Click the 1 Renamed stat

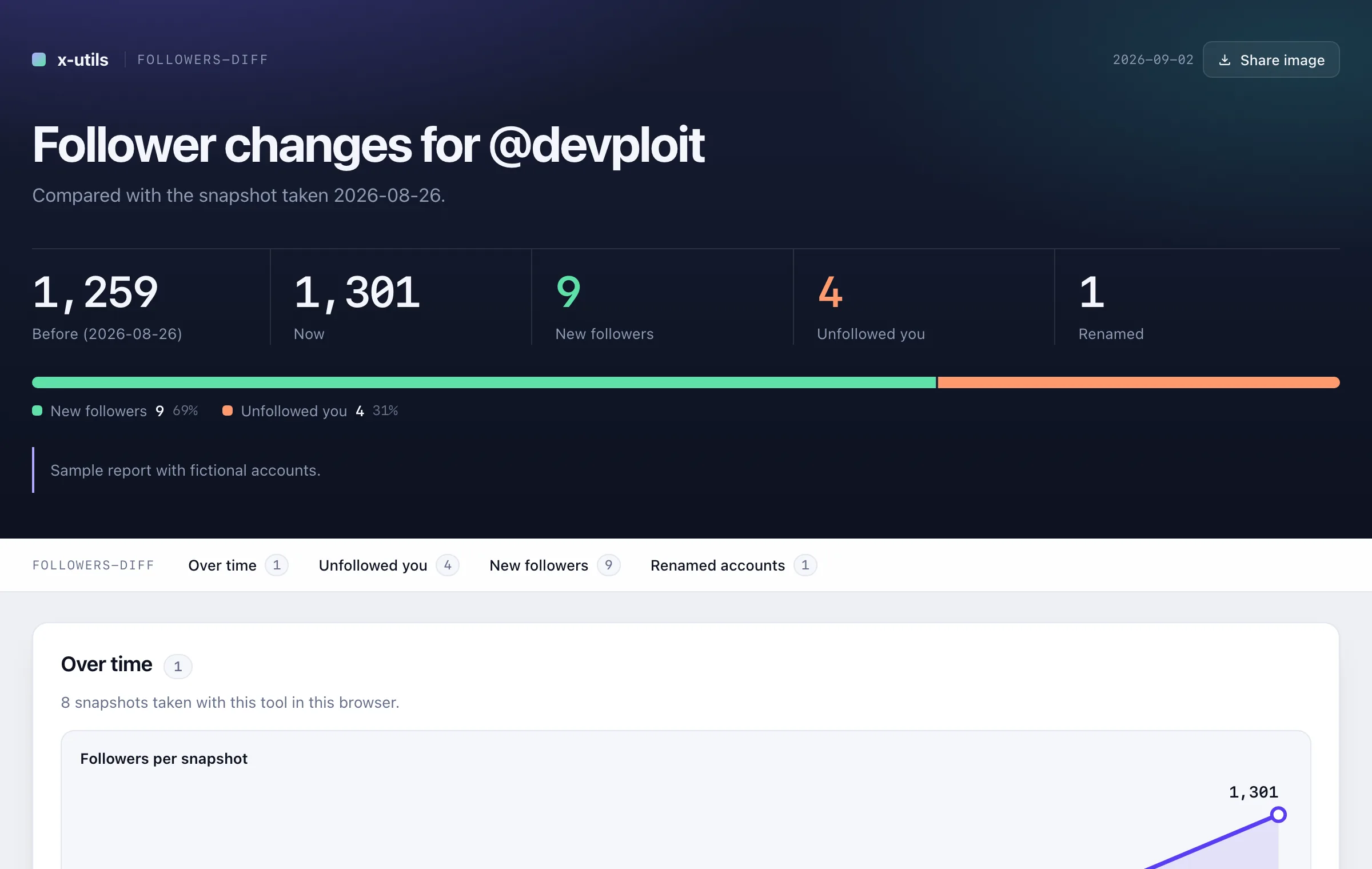[x=1091, y=292]
